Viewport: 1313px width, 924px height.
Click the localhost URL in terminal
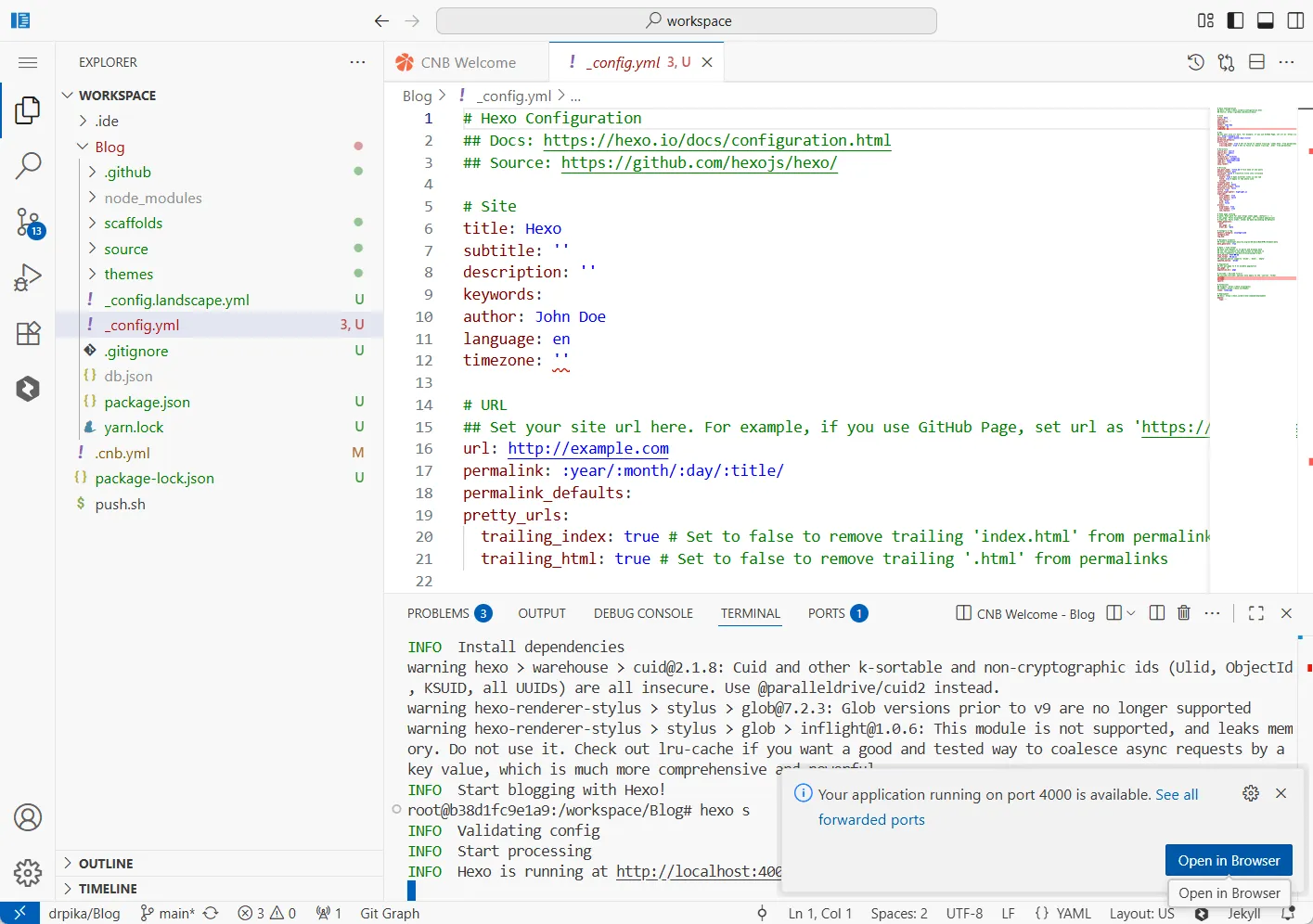pos(699,871)
